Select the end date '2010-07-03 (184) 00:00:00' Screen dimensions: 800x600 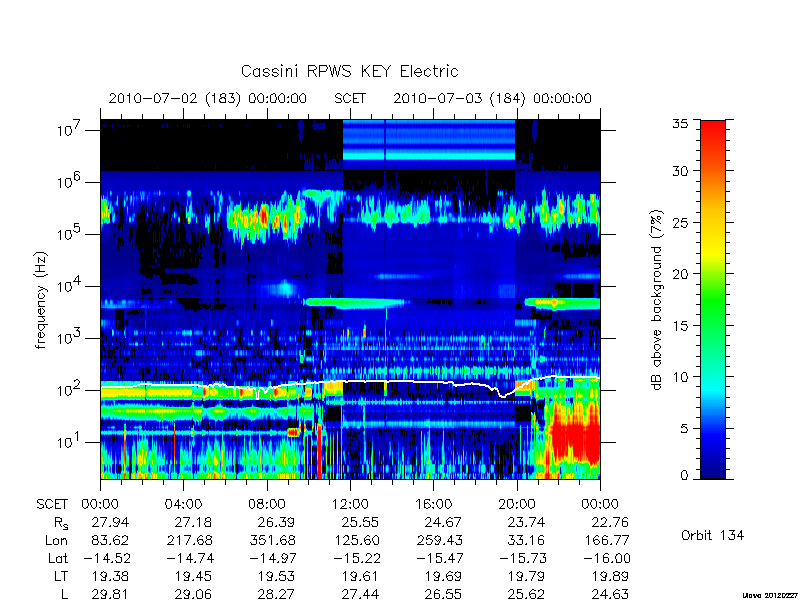(x=492, y=98)
